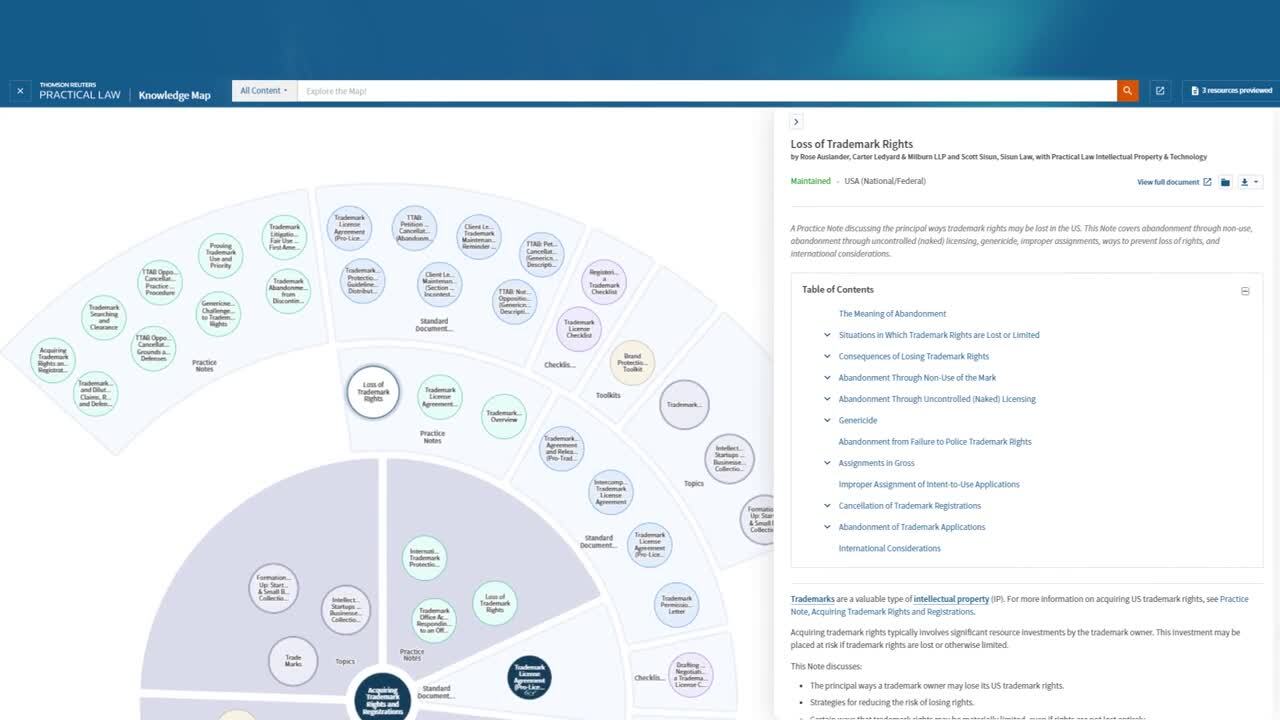Open the All Content filter dropdown

(264, 91)
